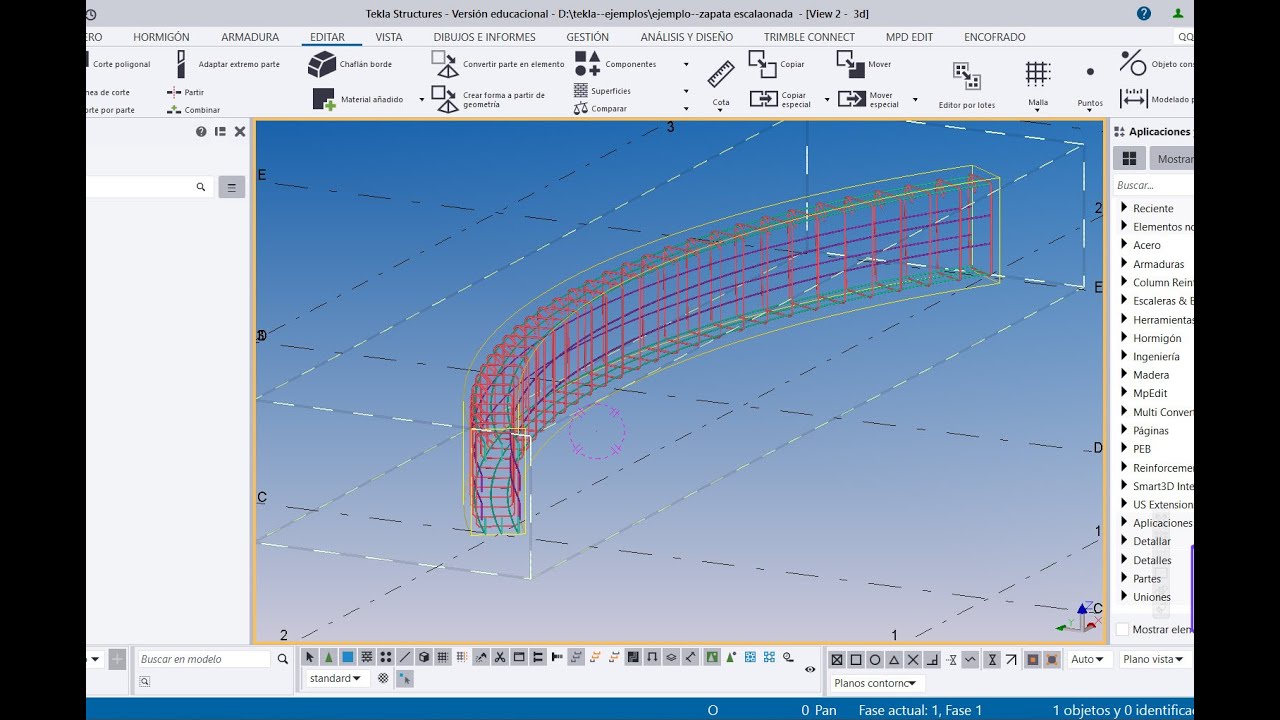Click the visibility eye icon
Viewport: 1280px width, 720px height.
810,669
